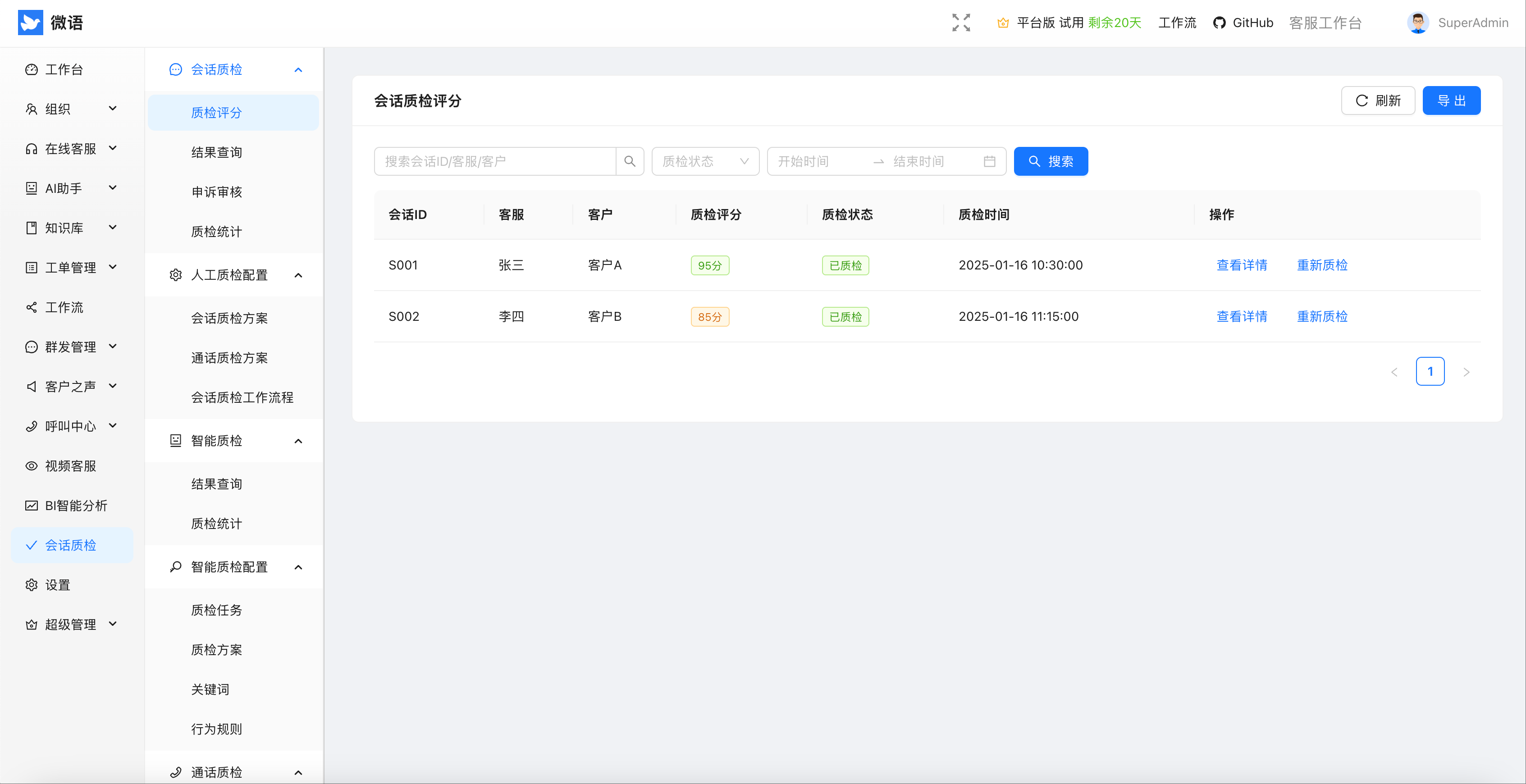Screen dimensions: 1526x784
Task: Click the GitHub icon link
Action: point(1219,23)
